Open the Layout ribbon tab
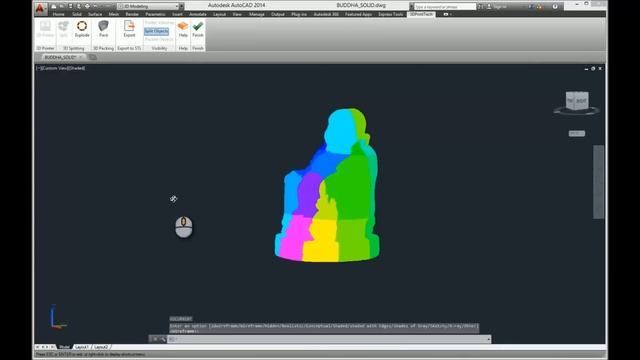Image resolution: width=640 pixels, height=360 pixels. (x=220, y=14)
